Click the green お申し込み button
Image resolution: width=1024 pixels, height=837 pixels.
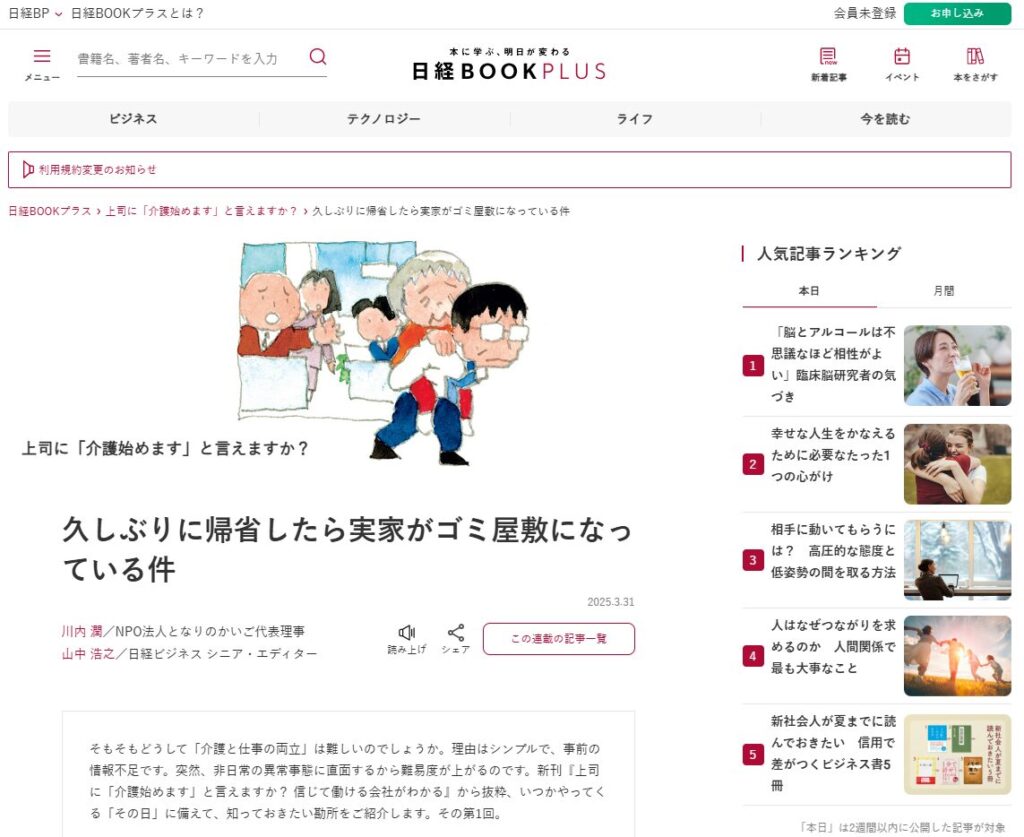957,14
